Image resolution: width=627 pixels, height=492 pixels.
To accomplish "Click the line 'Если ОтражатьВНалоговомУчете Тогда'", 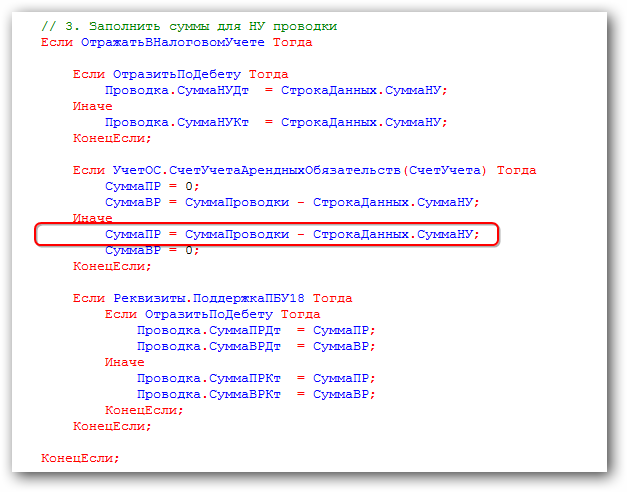I will tap(176, 42).
